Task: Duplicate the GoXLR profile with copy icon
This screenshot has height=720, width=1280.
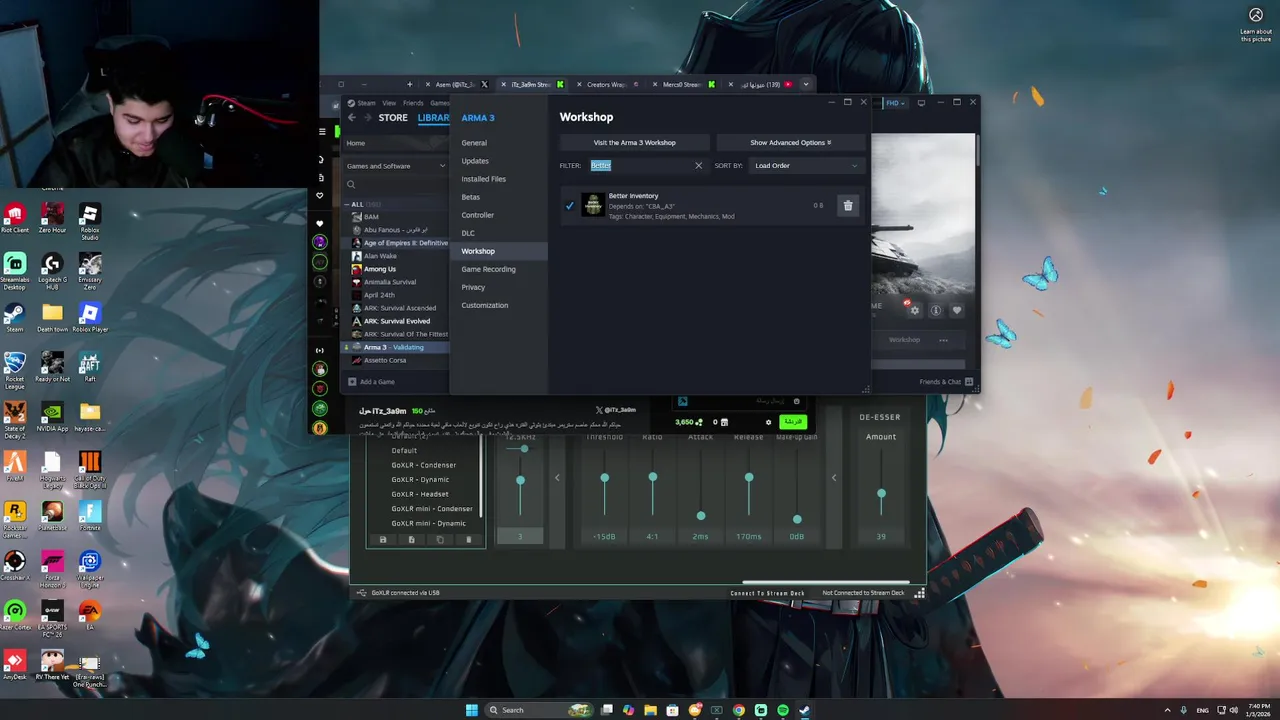Action: [x=439, y=540]
